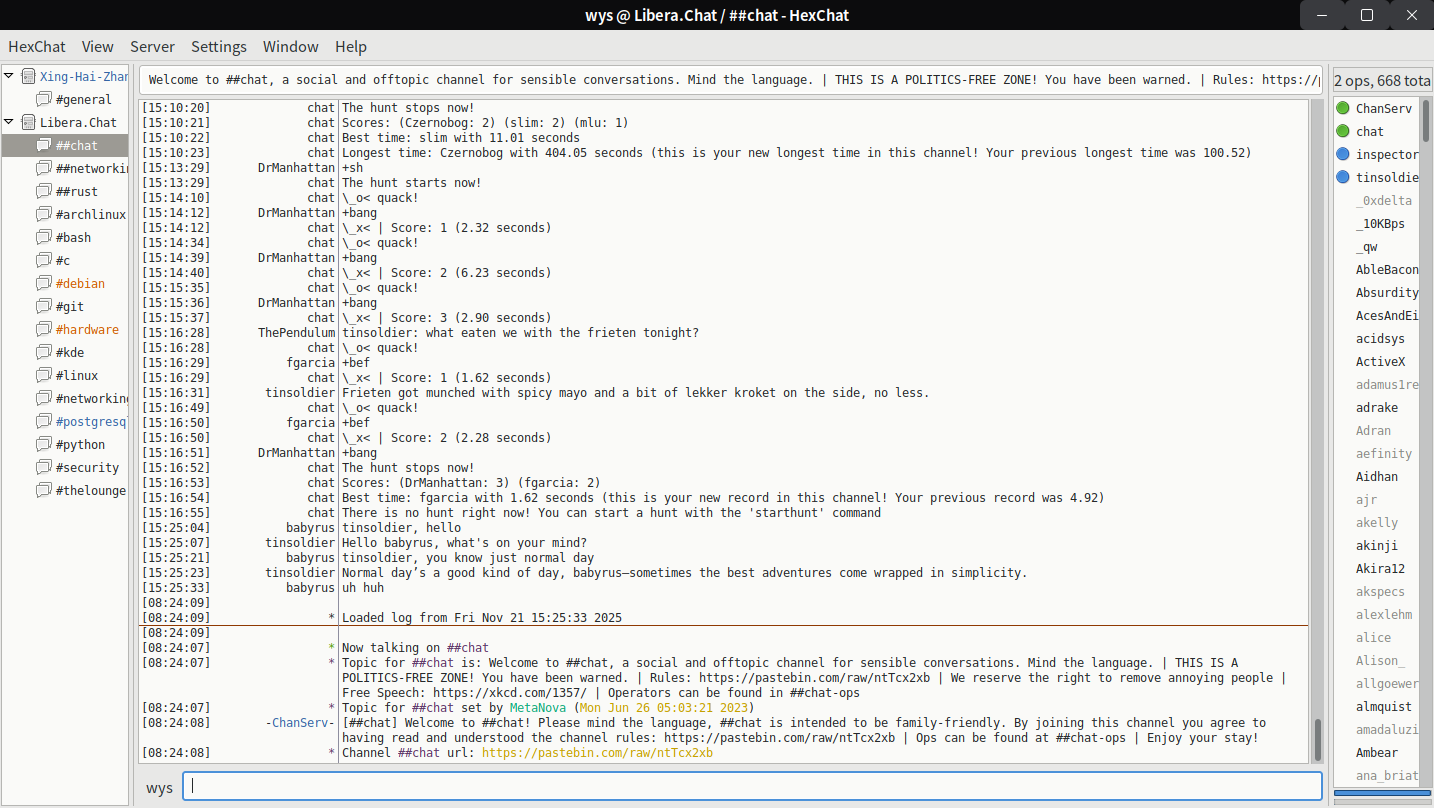Open the pastebin channel URL link
Image resolution: width=1434 pixels, height=808 pixels.
[x=597, y=753]
